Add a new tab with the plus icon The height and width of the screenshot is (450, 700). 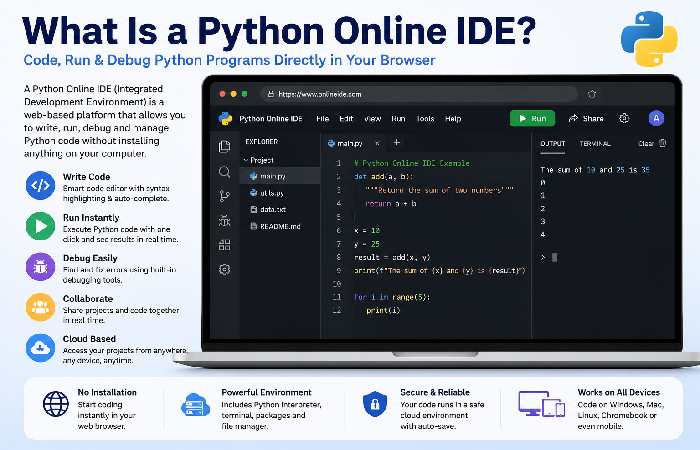(x=396, y=143)
